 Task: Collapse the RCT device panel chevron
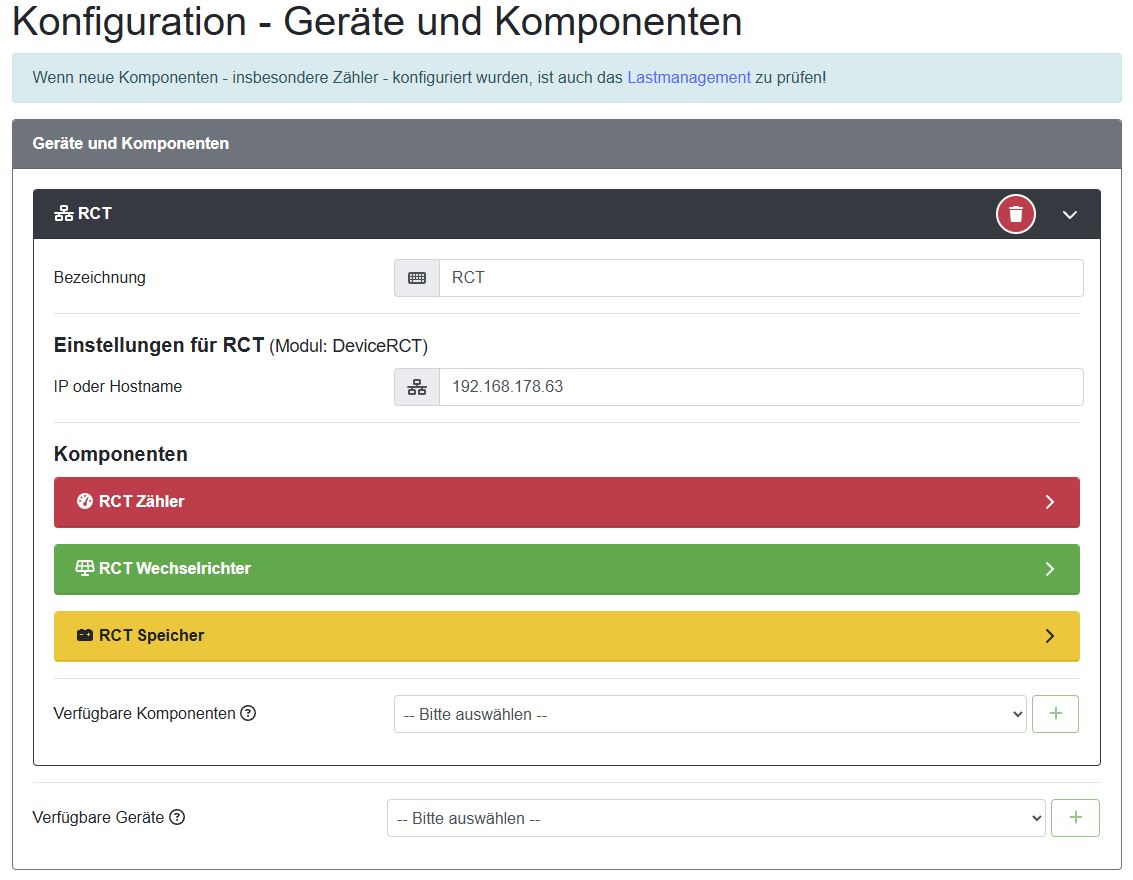(x=1069, y=215)
